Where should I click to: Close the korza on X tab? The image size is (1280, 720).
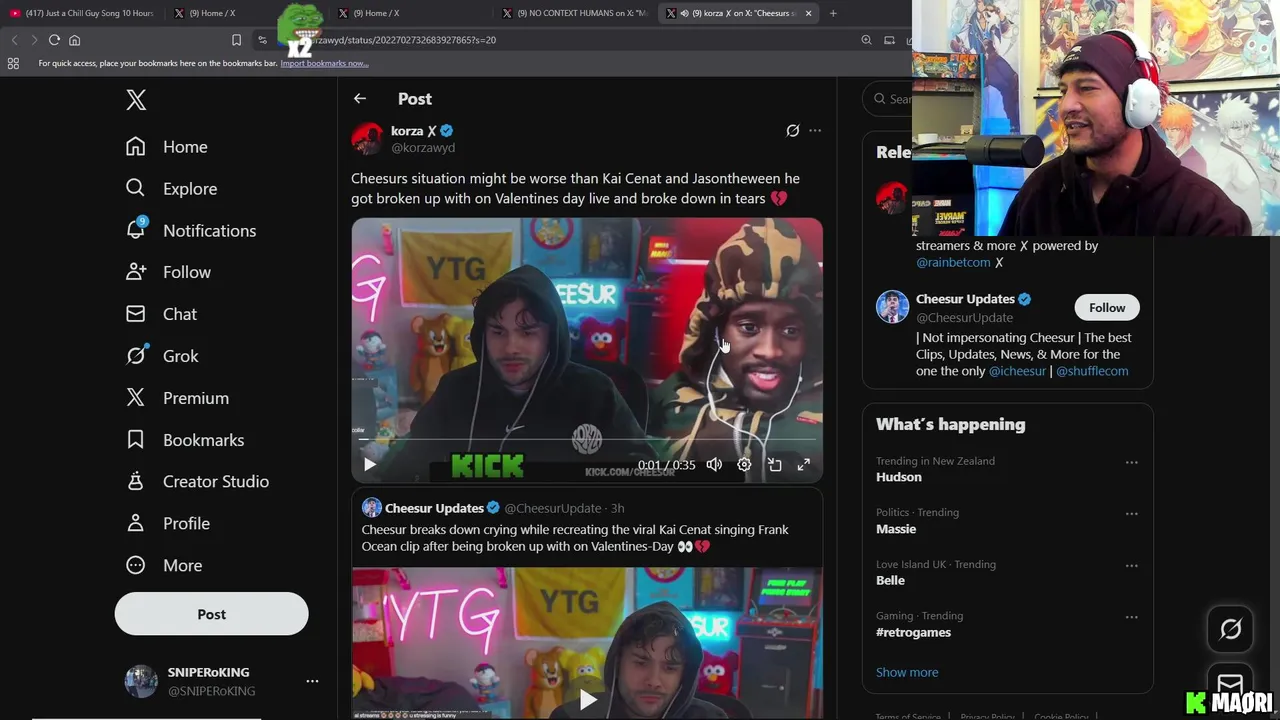click(808, 13)
